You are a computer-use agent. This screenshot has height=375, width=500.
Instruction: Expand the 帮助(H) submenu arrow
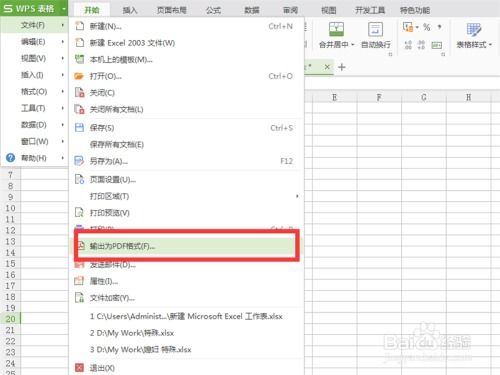63,158
